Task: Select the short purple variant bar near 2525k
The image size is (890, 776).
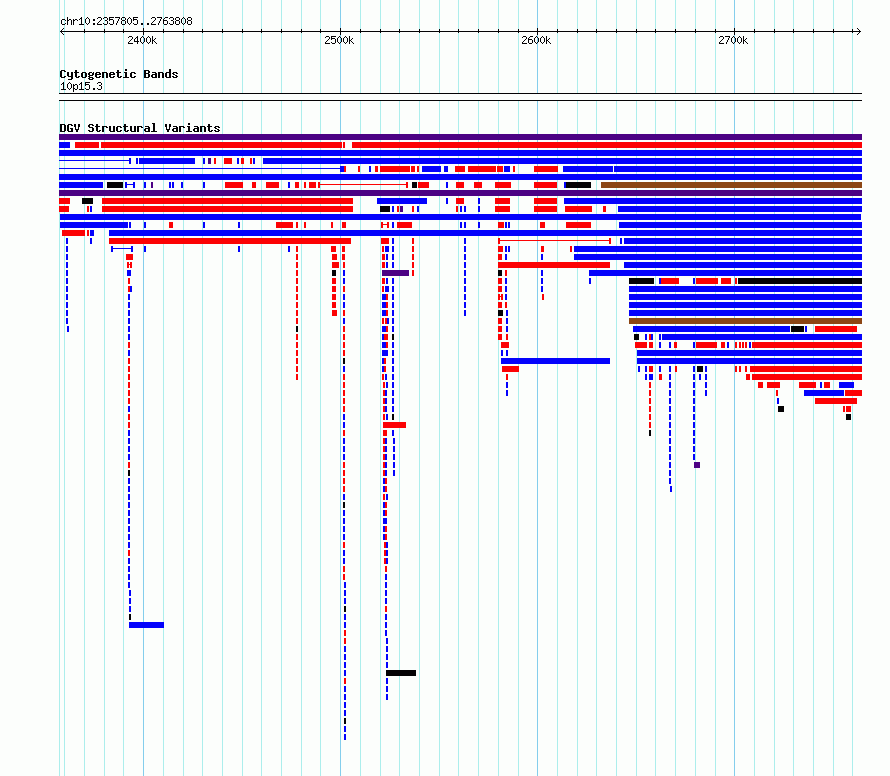Action: coord(396,273)
